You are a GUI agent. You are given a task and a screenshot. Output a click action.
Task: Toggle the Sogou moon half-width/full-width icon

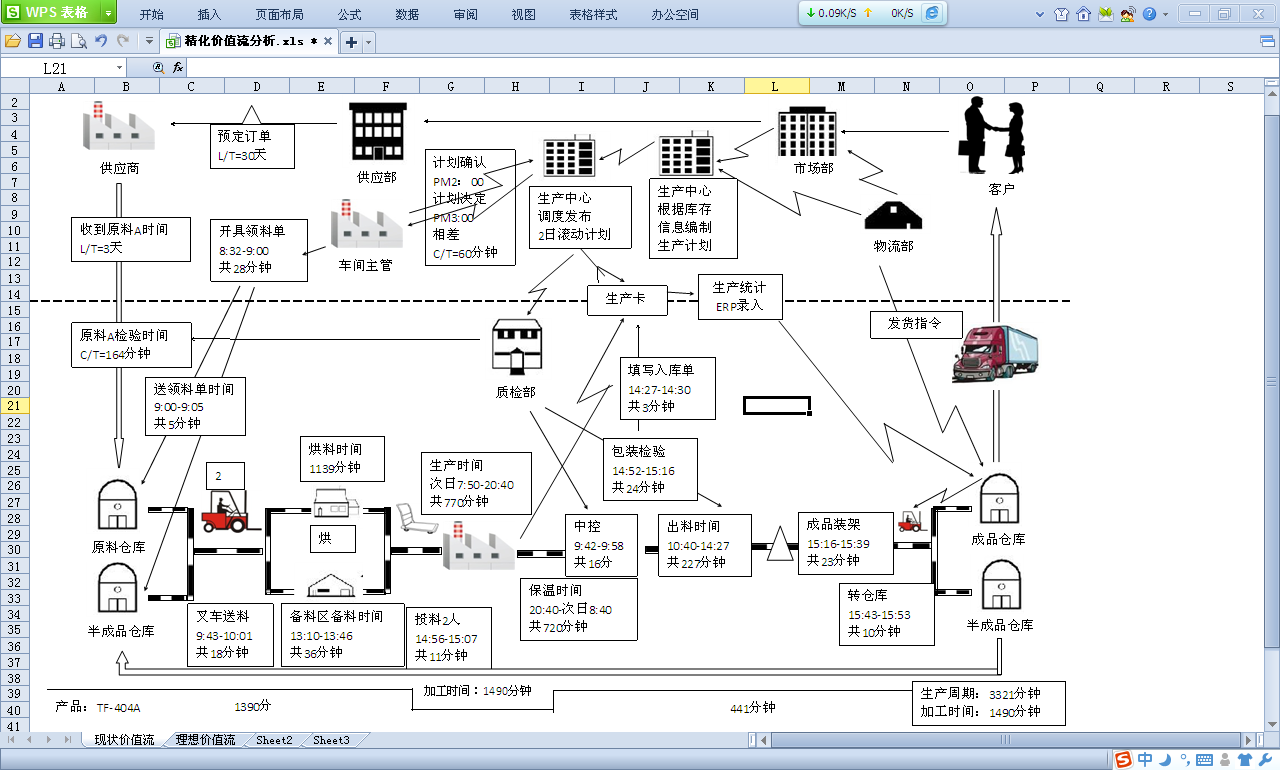1165,760
